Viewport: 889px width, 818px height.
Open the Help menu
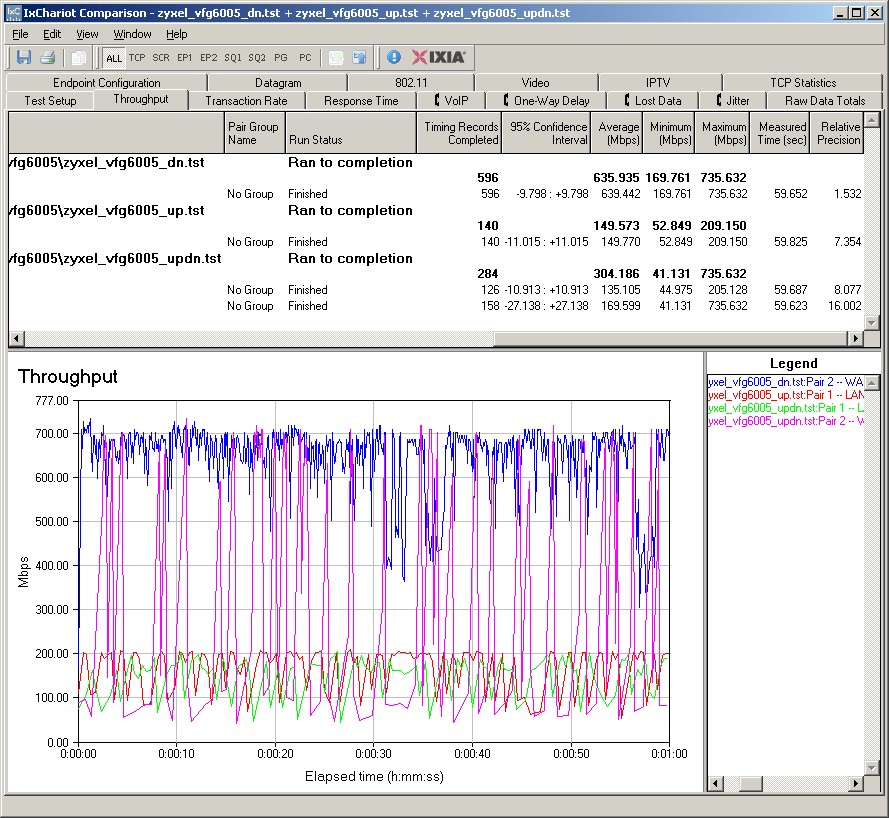point(176,34)
